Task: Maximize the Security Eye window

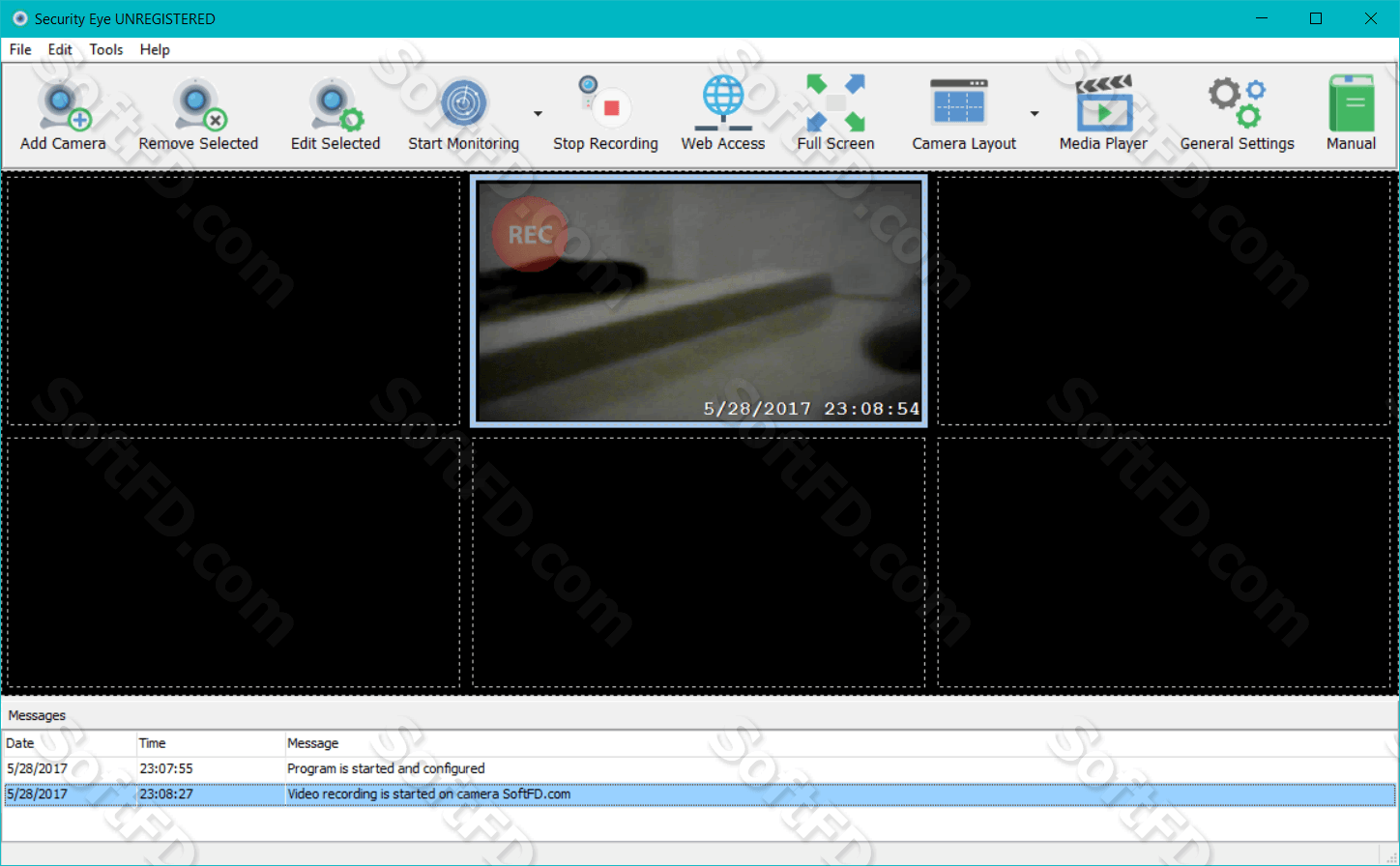Action: (1316, 18)
